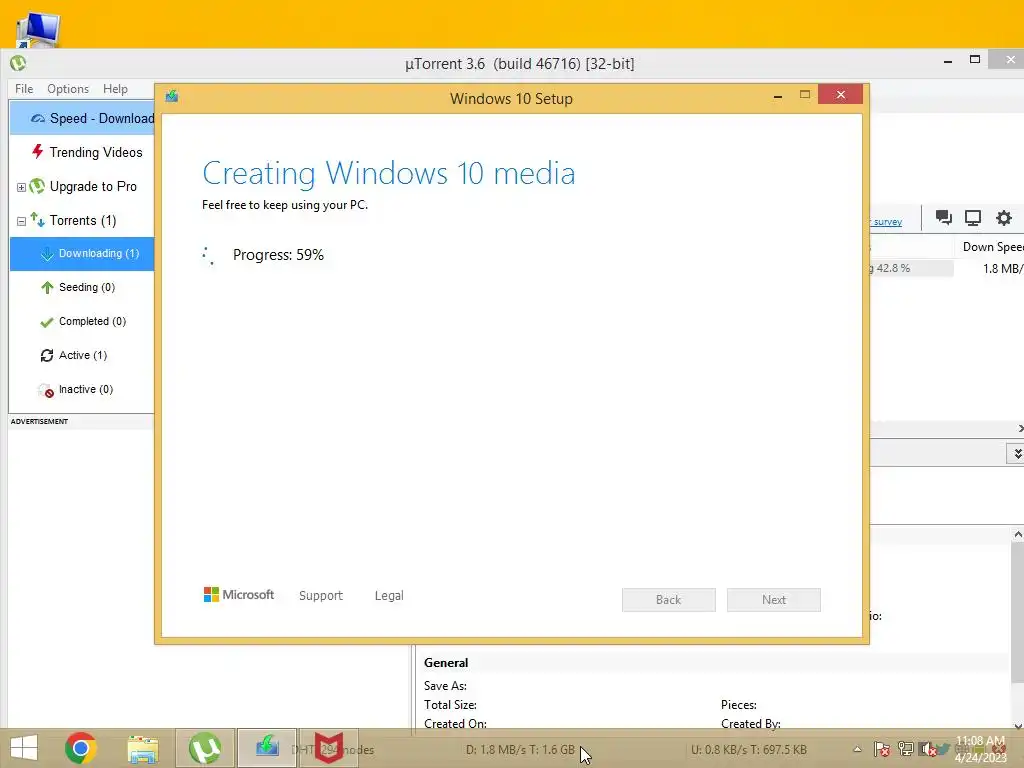Open the Support link in Setup
Viewport: 1024px width, 768px height.
[321, 596]
